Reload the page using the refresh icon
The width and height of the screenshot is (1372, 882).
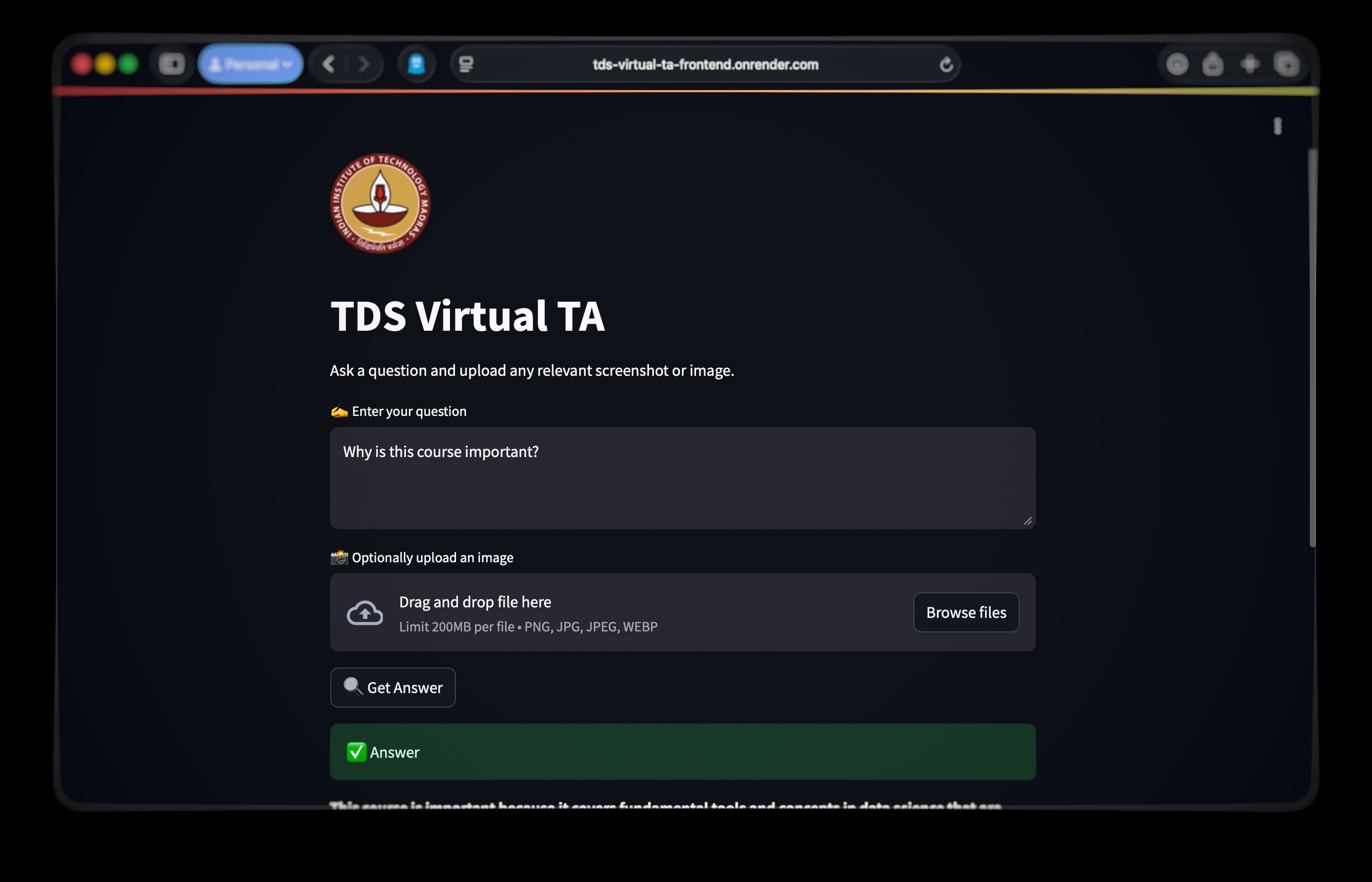point(947,64)
